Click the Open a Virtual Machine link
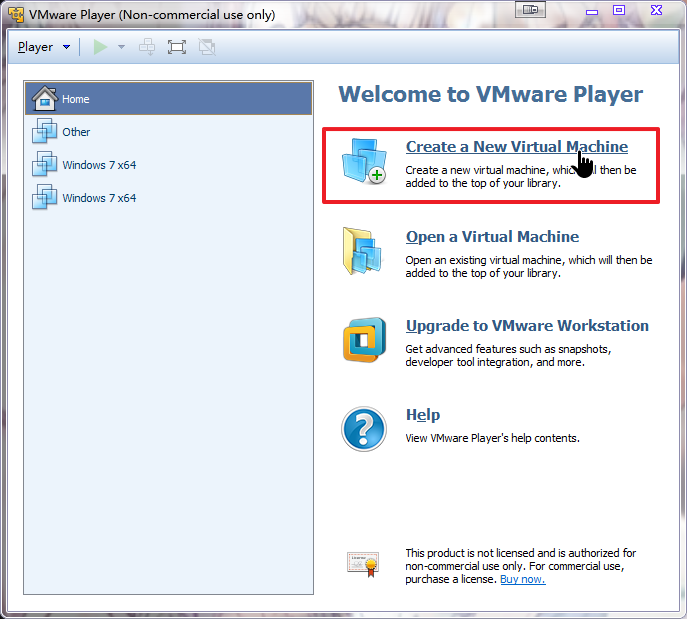 click(x=492, y=237)
